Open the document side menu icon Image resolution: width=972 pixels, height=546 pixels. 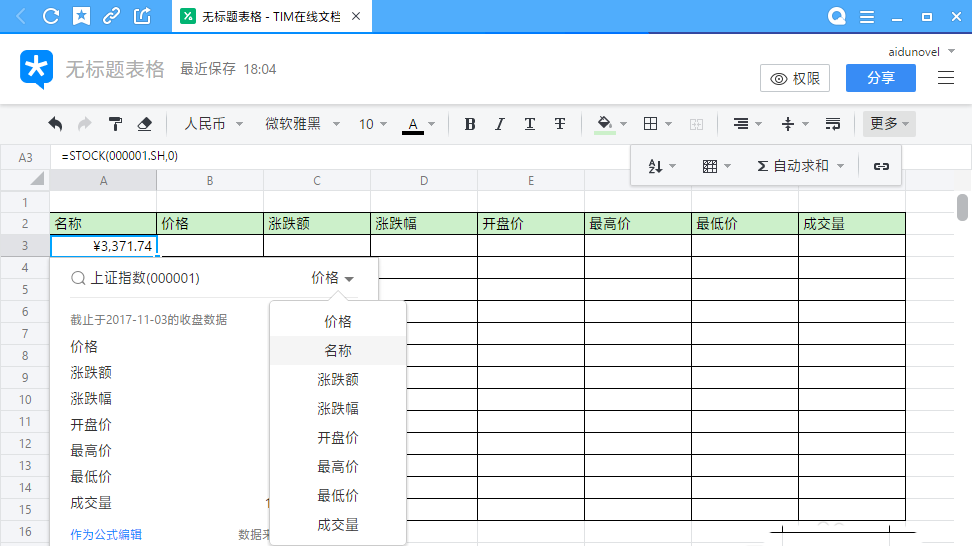point(945,77)
